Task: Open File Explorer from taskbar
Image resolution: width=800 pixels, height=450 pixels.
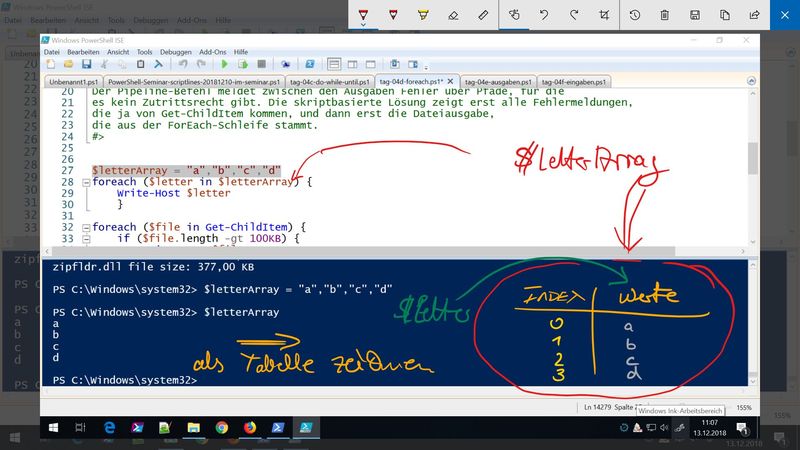Action: [193, 428]
